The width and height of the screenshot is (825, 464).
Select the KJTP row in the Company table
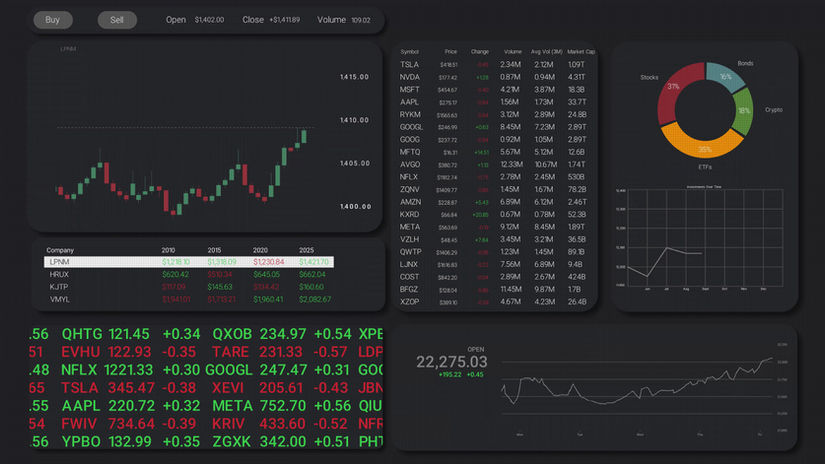coord(189,287)
